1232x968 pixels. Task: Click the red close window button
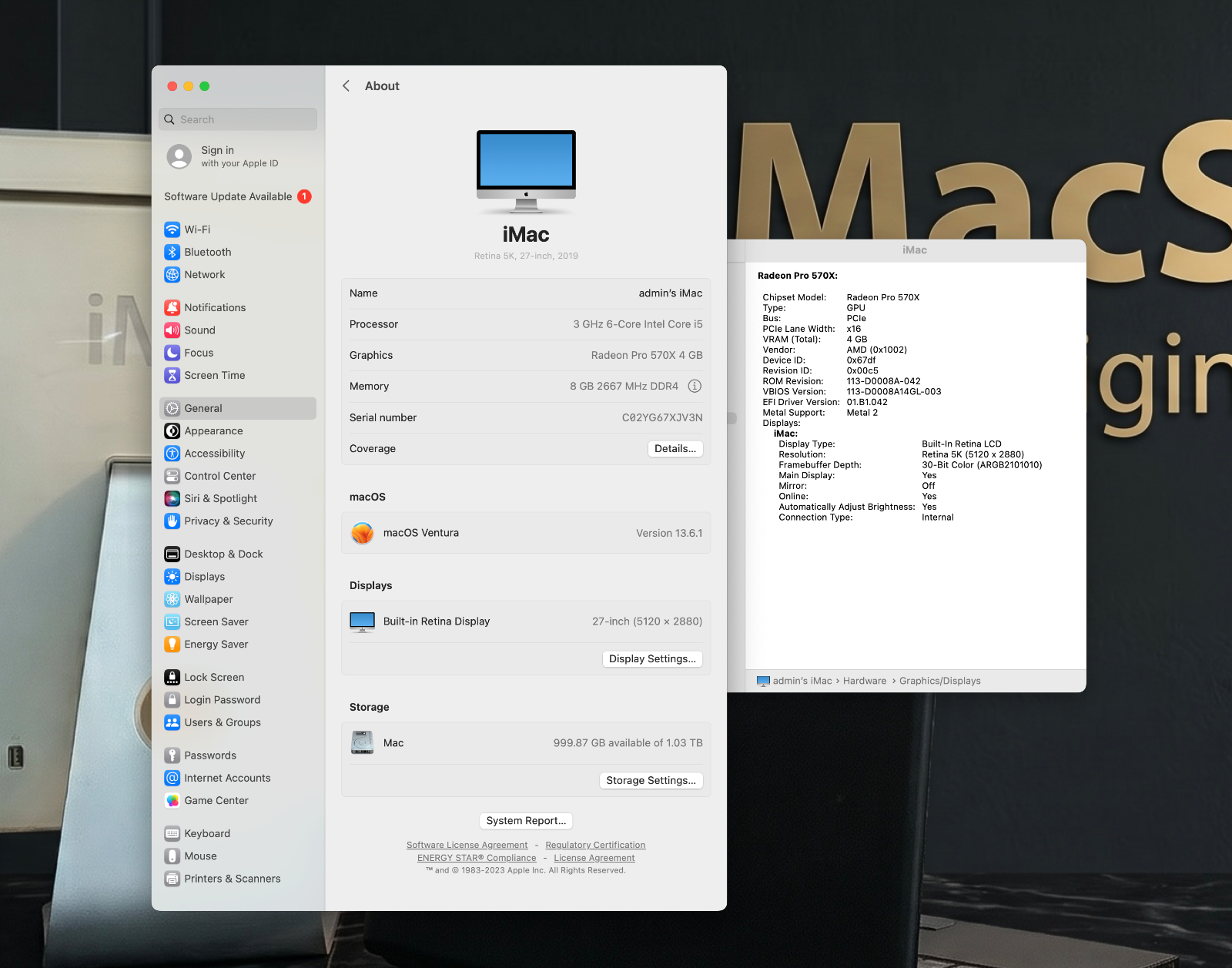point(172,86)
